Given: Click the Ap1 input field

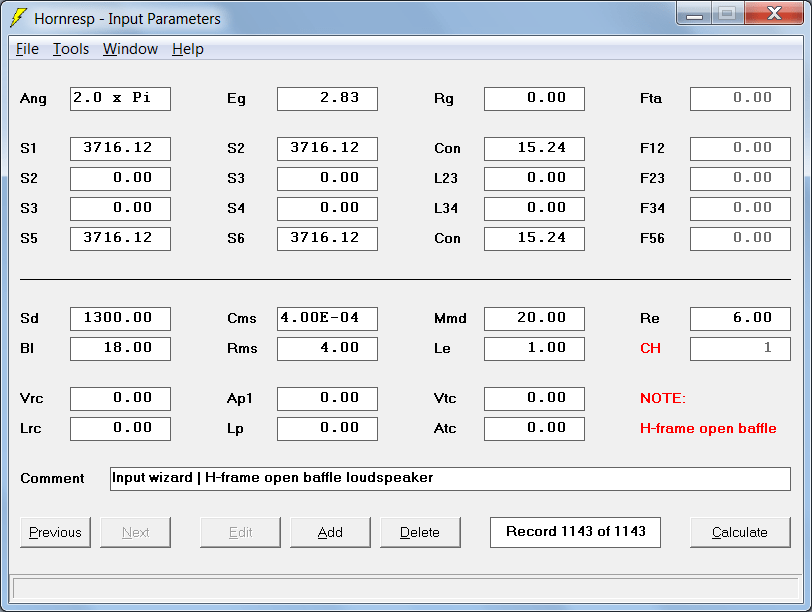Looking at the screenshot, I should click(x=327, y=399).
